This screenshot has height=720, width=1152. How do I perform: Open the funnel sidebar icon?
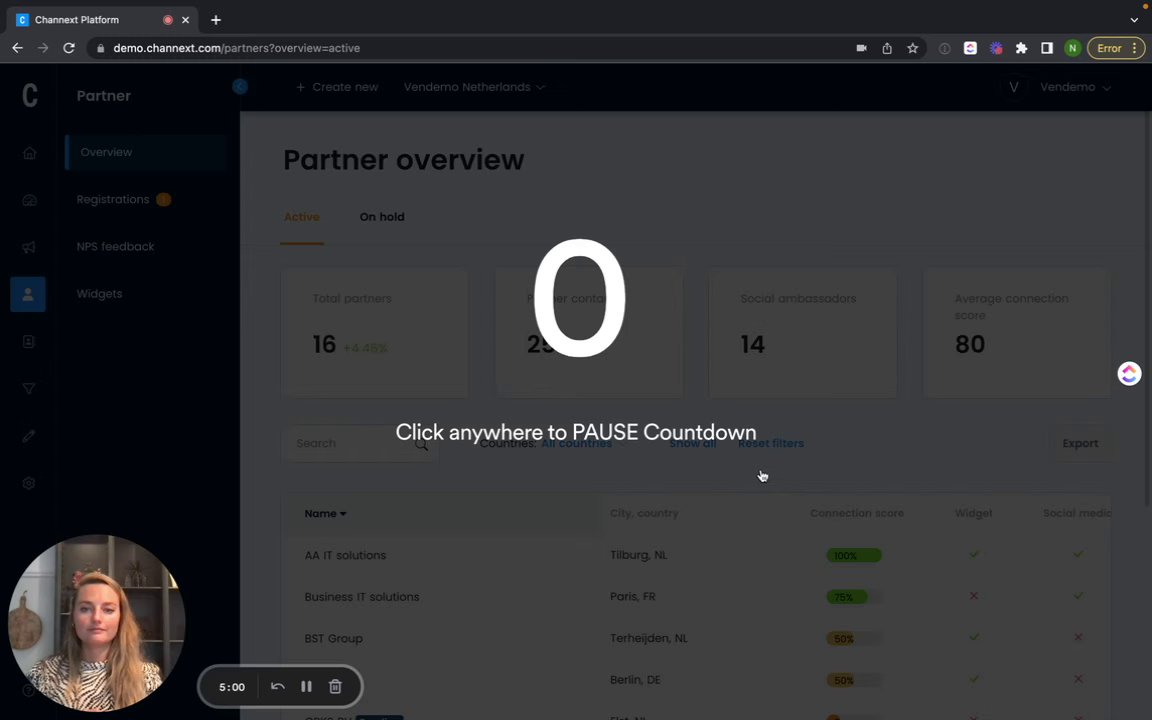(x=29, y=389)
